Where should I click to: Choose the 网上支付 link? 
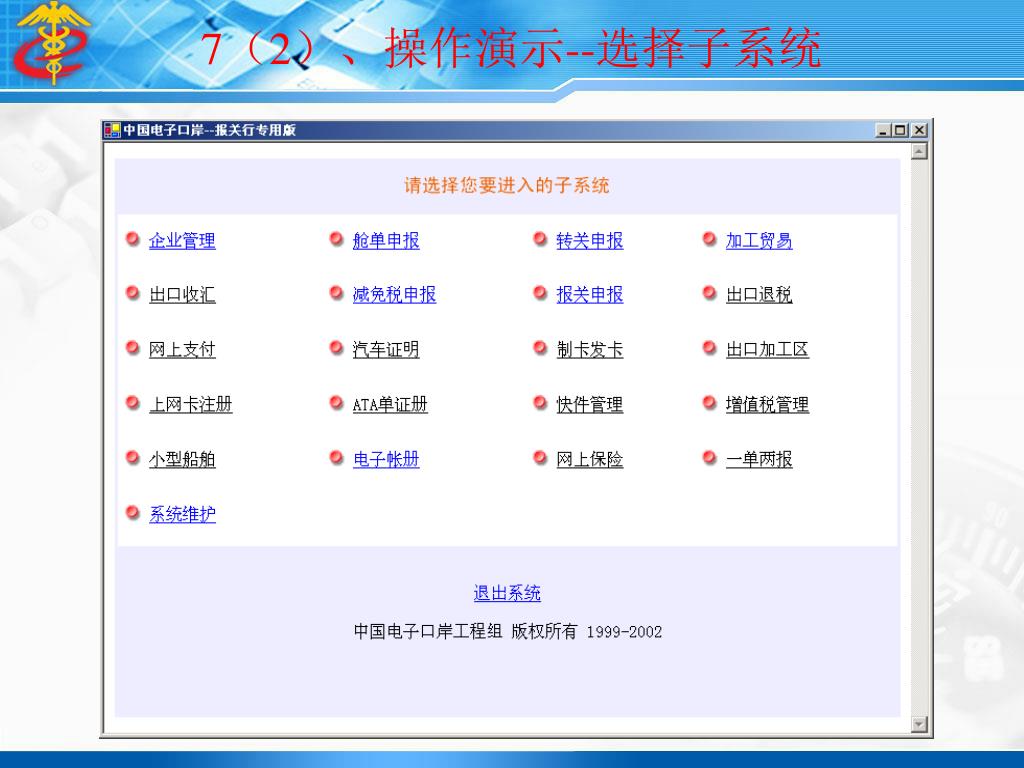[182, 349]
